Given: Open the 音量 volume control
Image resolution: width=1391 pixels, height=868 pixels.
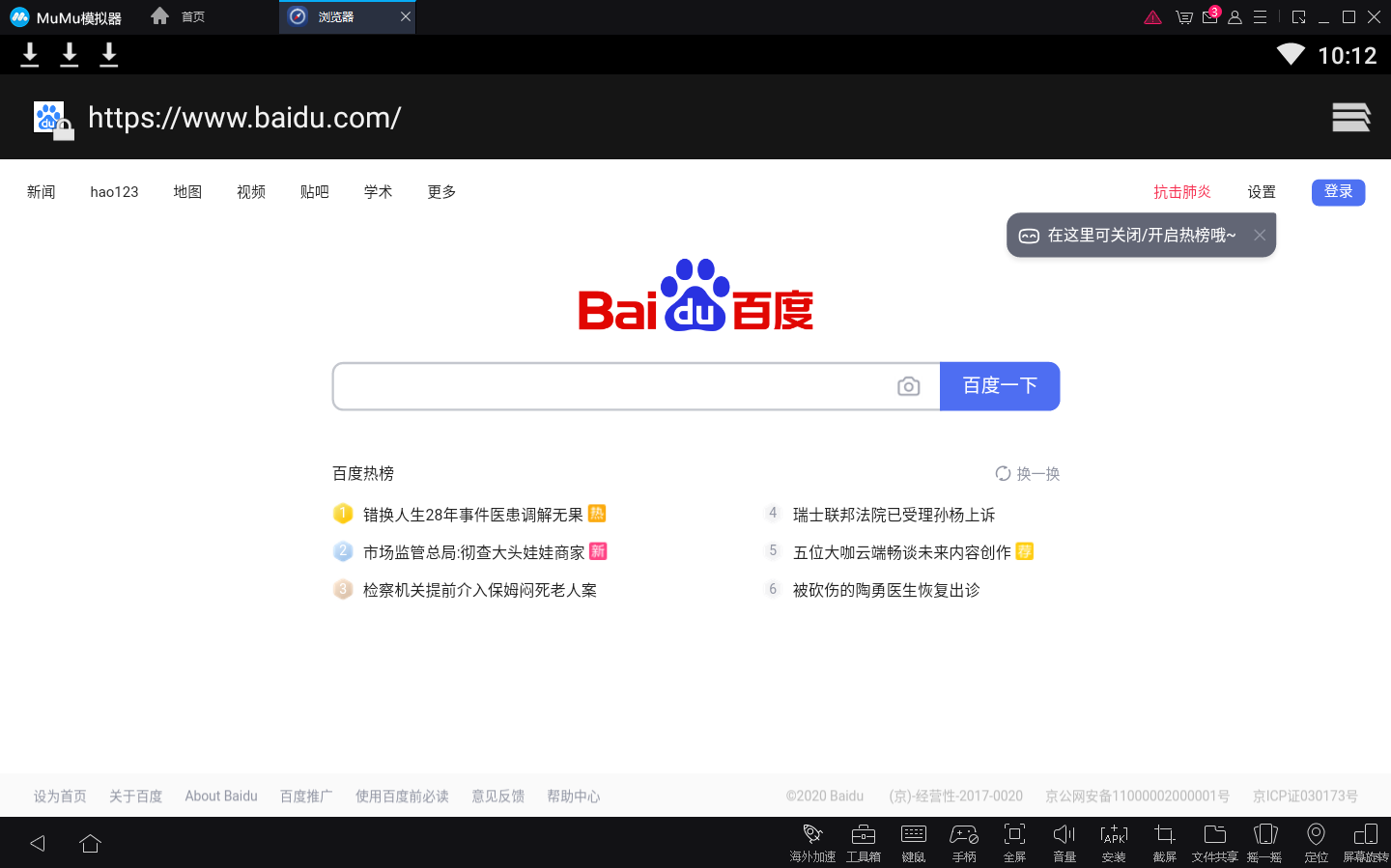Looking at the screenshot, I should click(1065, 842).
